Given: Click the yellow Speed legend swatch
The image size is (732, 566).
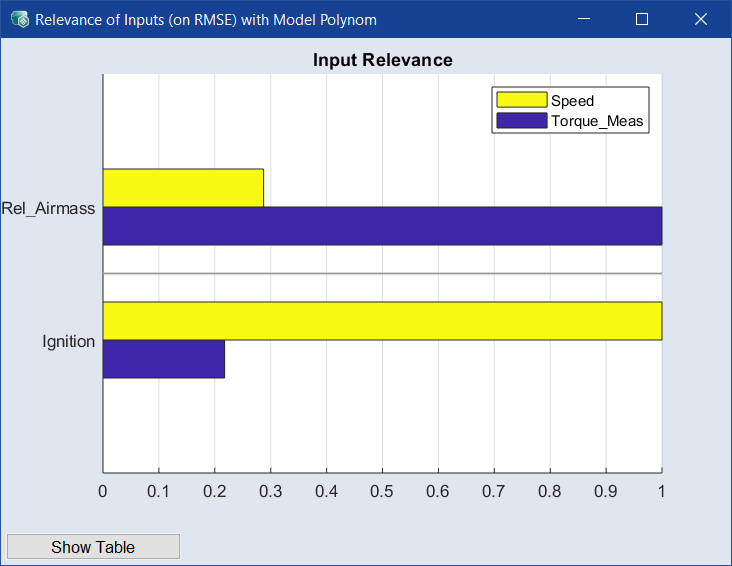Looking at the screenshot, I should [x=521, y=100].
